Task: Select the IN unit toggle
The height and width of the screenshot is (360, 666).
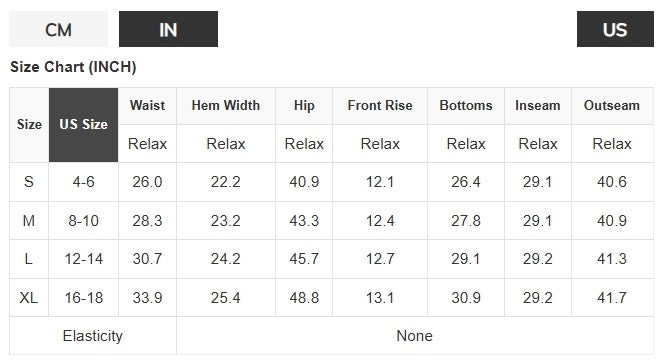Action: pyautogui.click(x=168, y=29)
